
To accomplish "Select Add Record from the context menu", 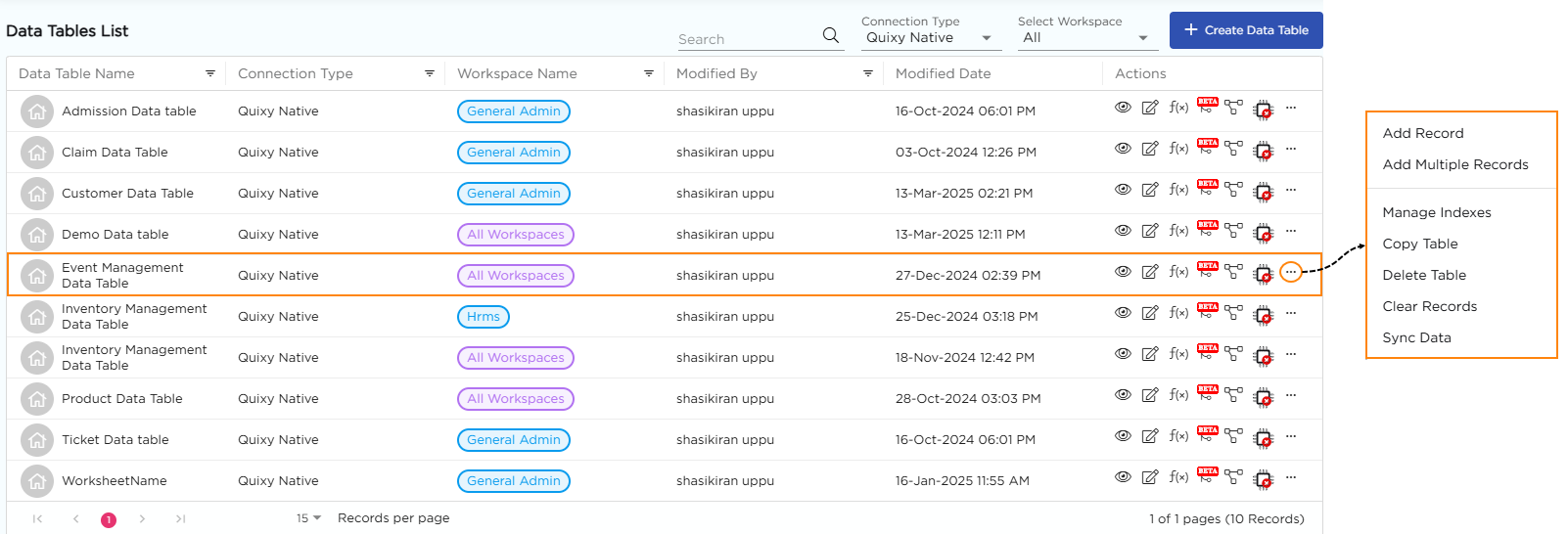I will tap(1422, 133).
